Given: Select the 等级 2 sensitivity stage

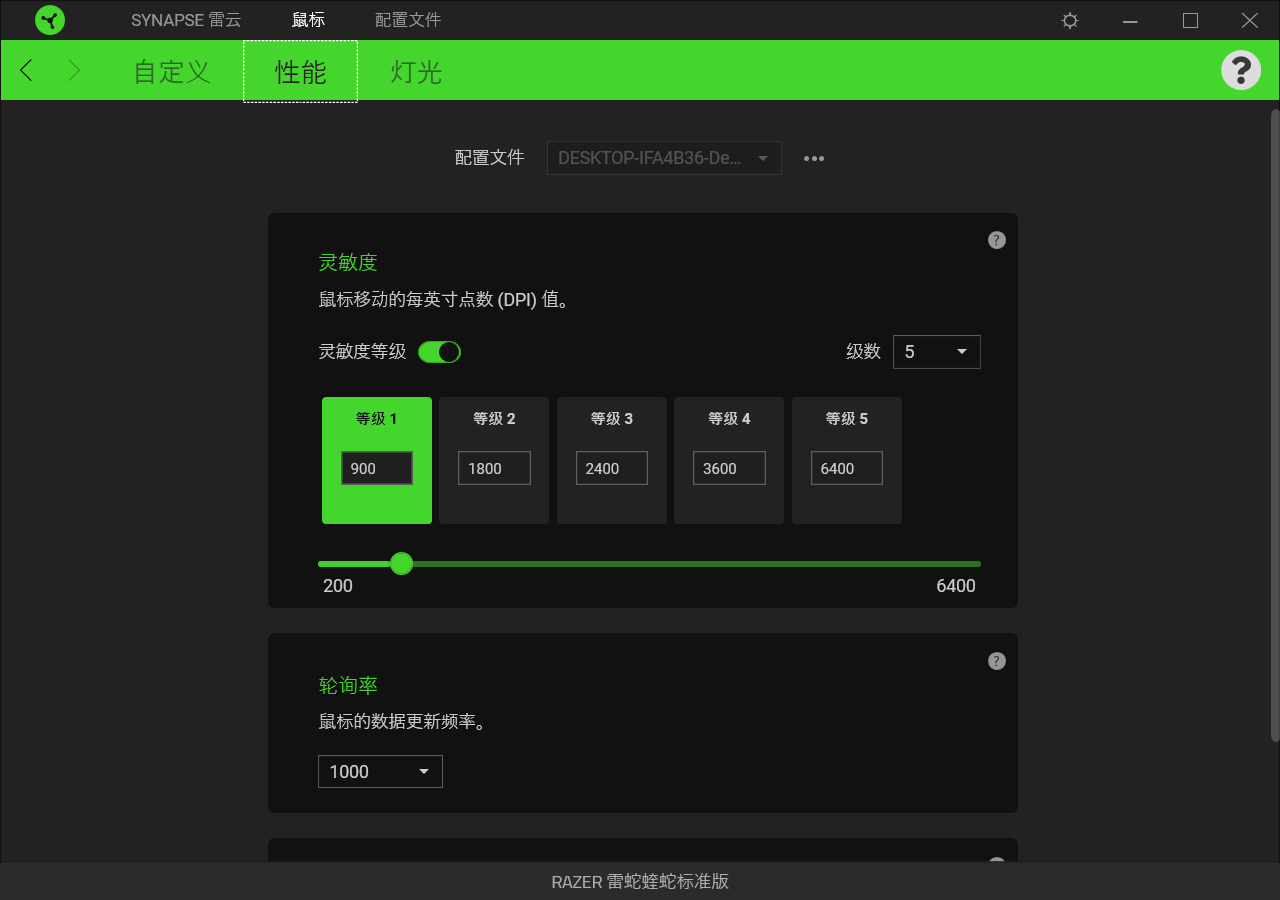Looking at the screenshot, I should tap(494, 460).
